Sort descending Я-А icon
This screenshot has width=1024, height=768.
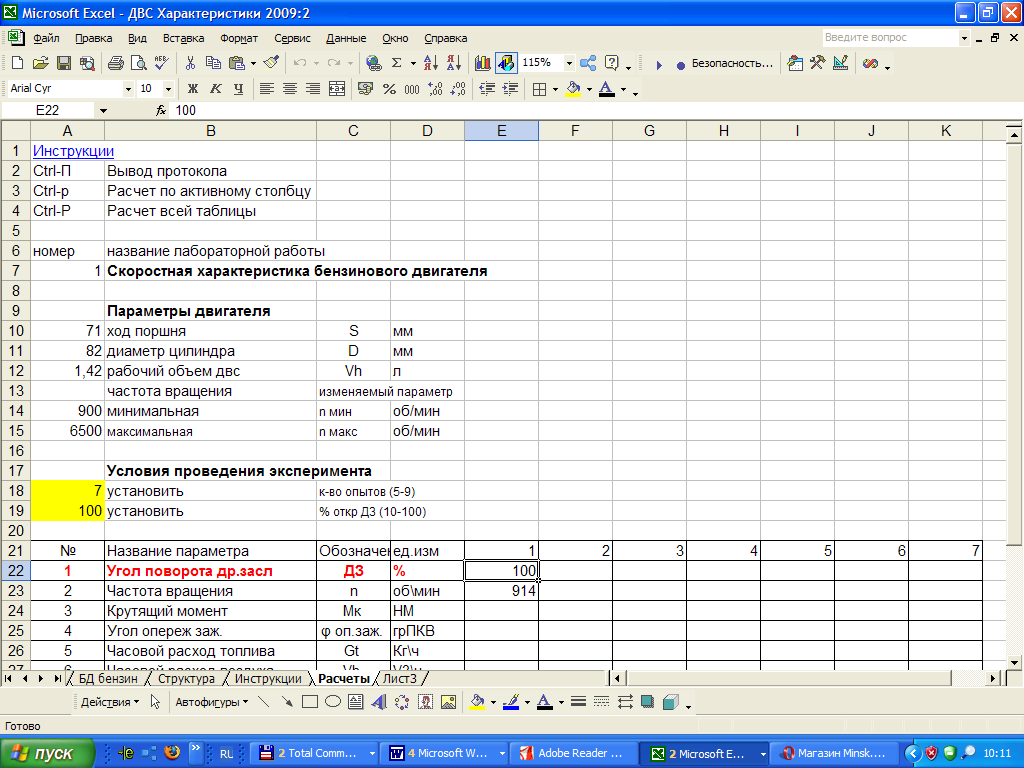454,63
